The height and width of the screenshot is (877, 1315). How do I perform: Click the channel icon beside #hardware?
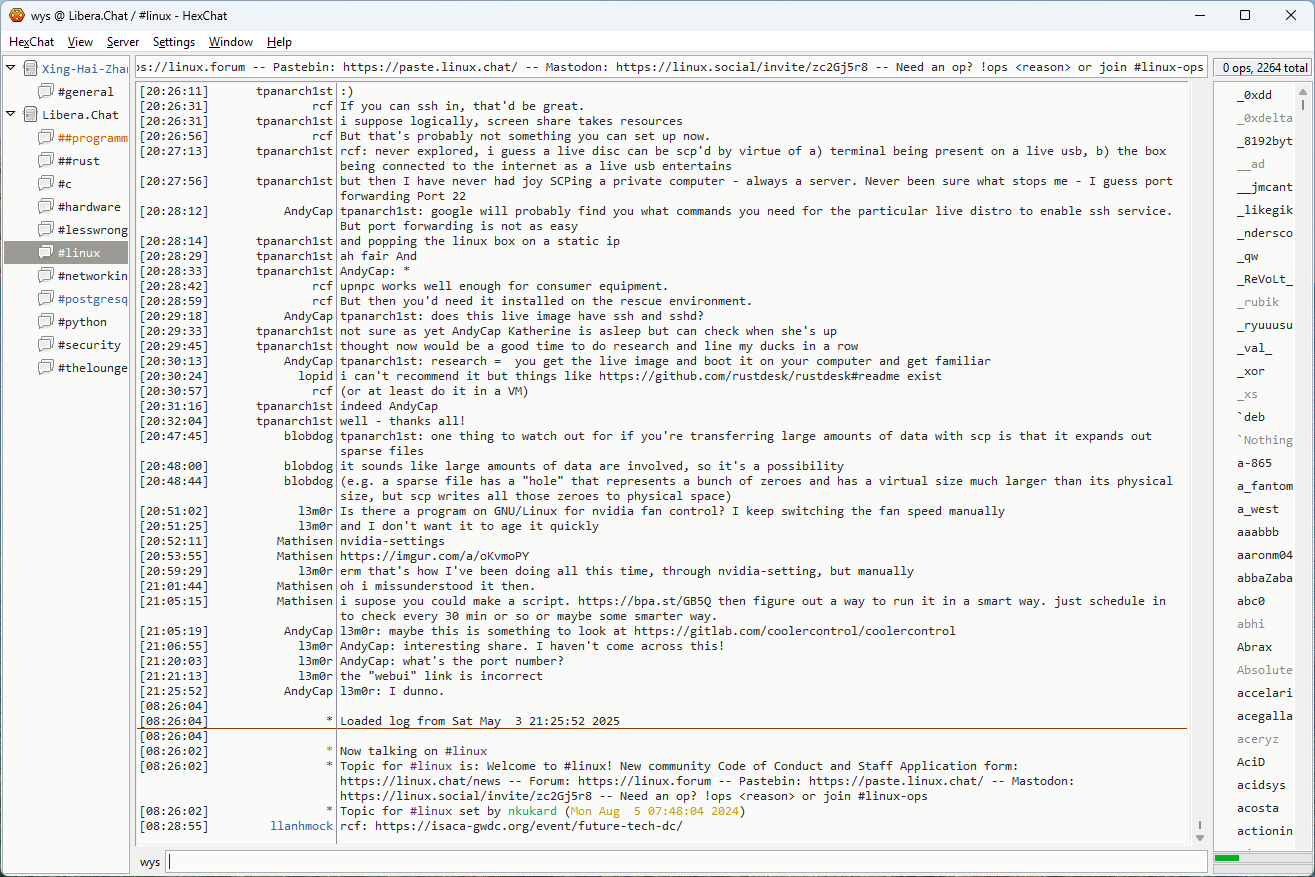pyautogui.click(x=46, y=207)
